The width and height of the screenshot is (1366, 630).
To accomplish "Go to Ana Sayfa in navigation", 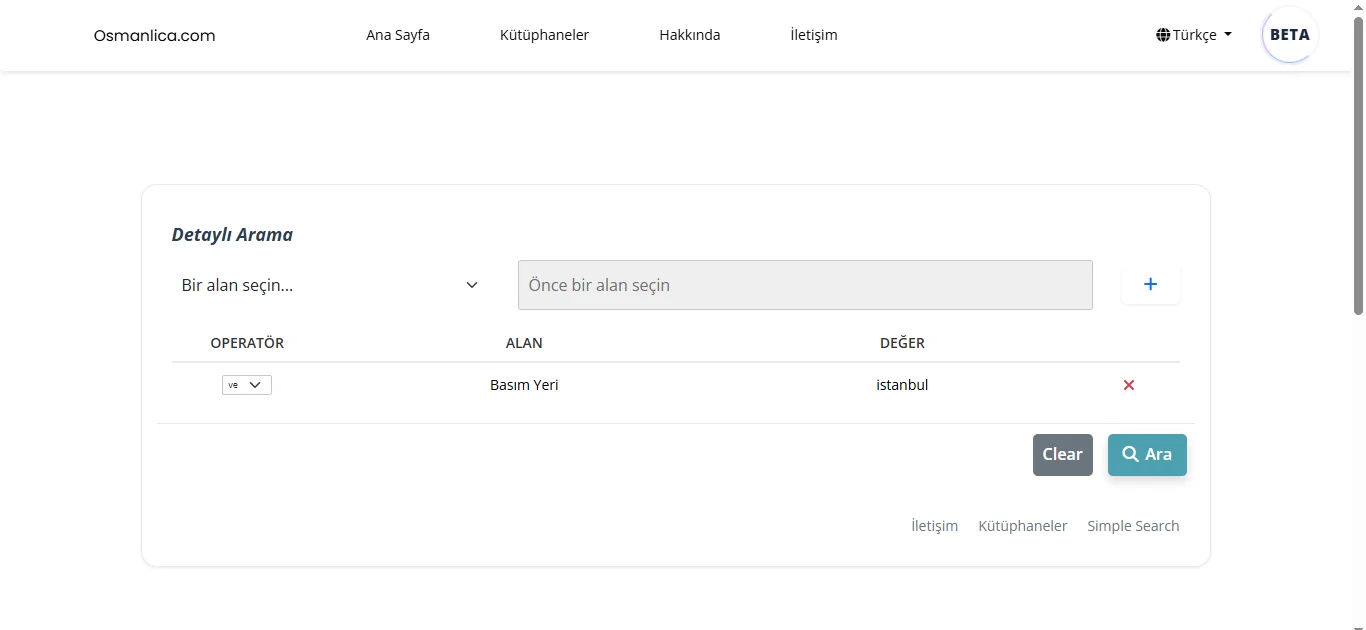I will point(398,35).
